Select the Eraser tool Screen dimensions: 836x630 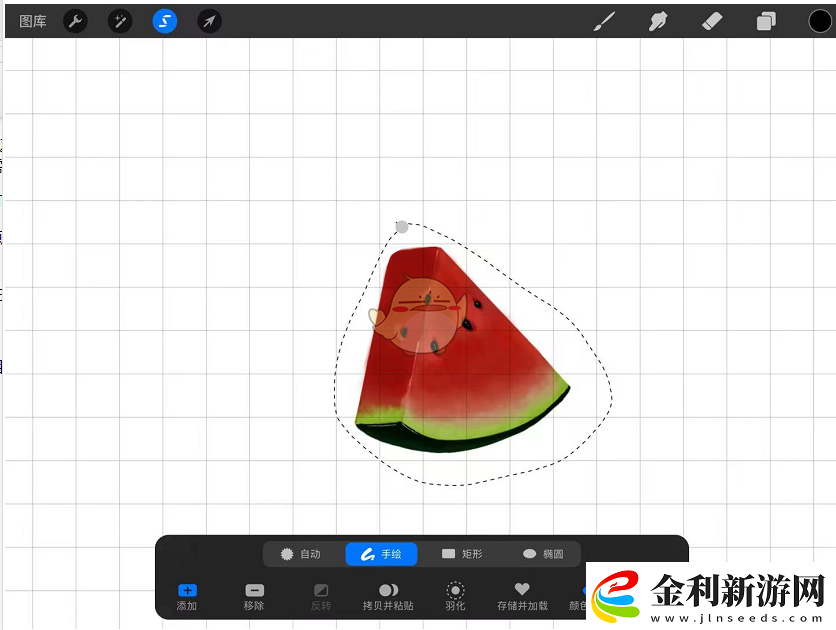pyautogui.click(x=712, y=21)
